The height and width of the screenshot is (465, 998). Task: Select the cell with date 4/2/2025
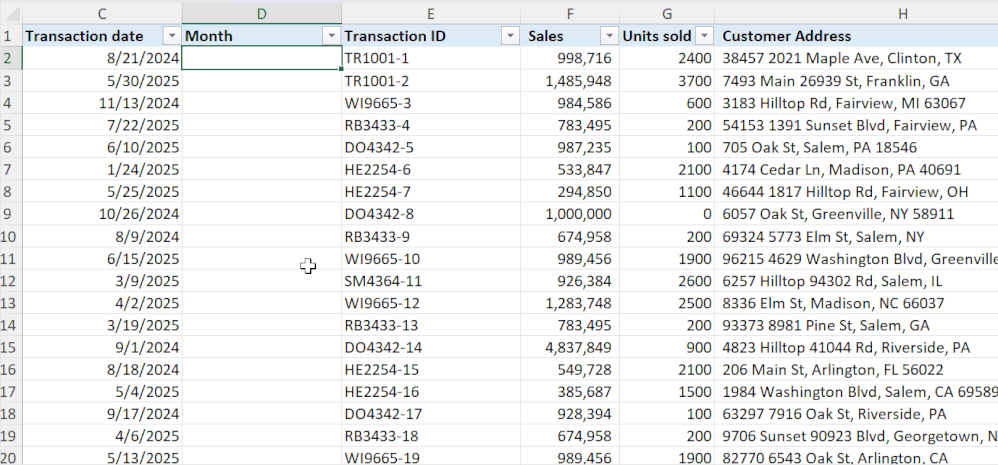click(102, 303)
